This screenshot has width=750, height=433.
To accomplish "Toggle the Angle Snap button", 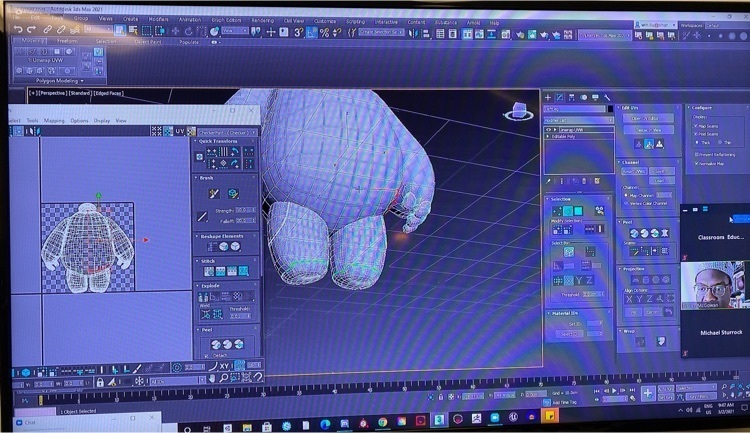I will click(x=311, y=32).
